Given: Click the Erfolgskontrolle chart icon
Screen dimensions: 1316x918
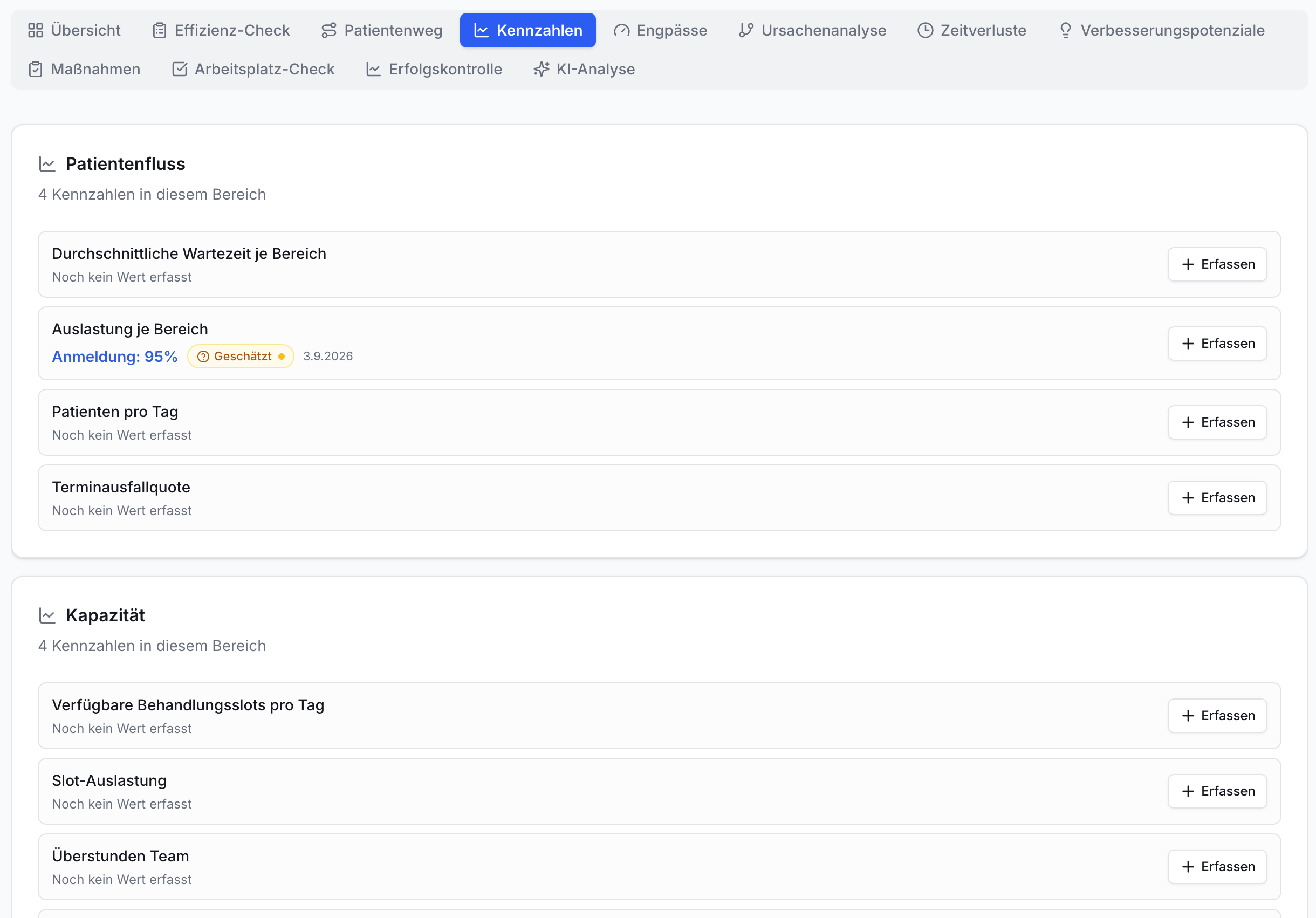Looking at the screenshot, I should point(374,70).
